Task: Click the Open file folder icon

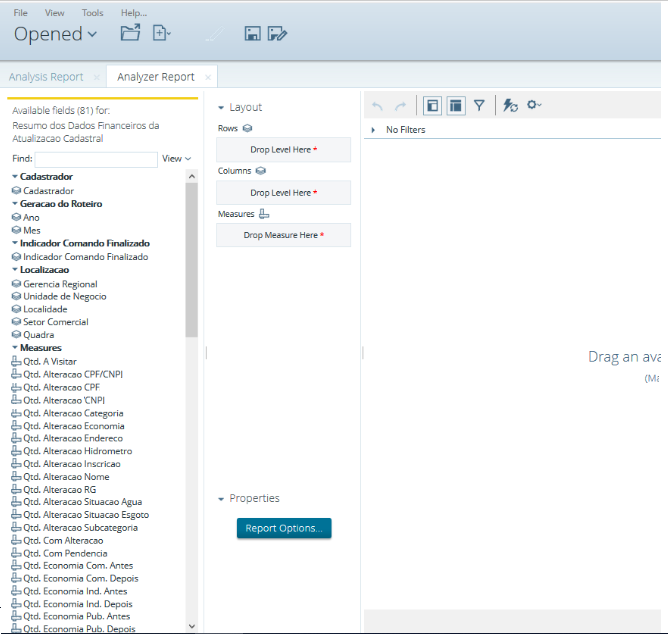Action: coord(130,33)
